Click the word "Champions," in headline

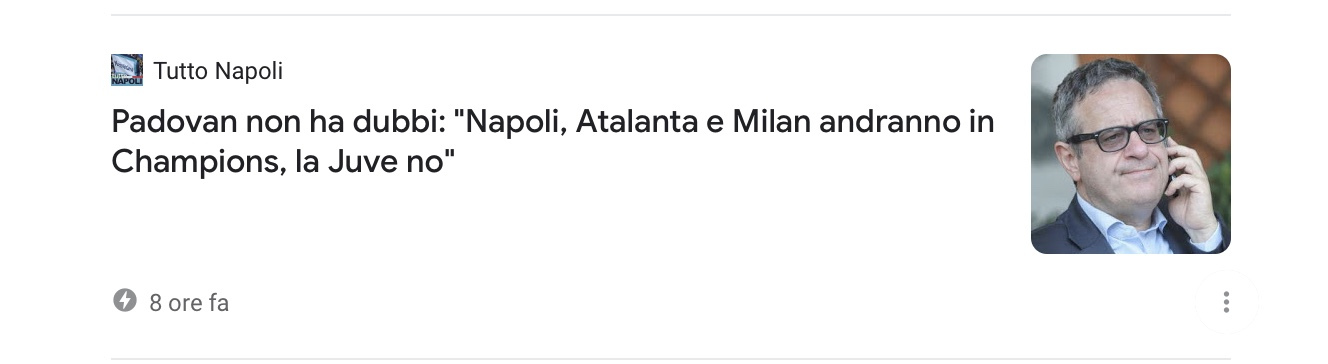coord(199,162)
